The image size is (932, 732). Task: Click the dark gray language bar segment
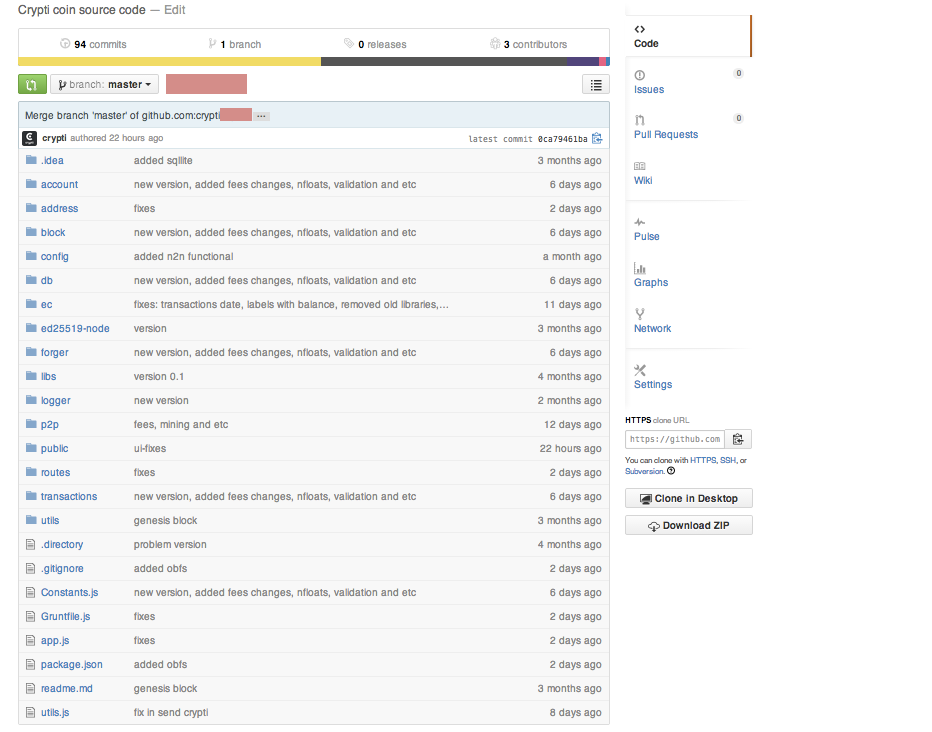pyautogui.click(x=444, y=61)
